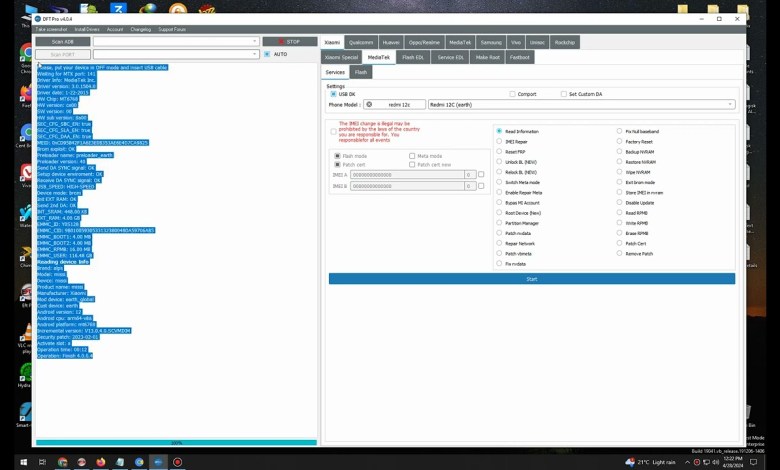The width and height of the screenshot is (780, 470).
Task: Select the Exit brom mode option
Action: [619, 183]
